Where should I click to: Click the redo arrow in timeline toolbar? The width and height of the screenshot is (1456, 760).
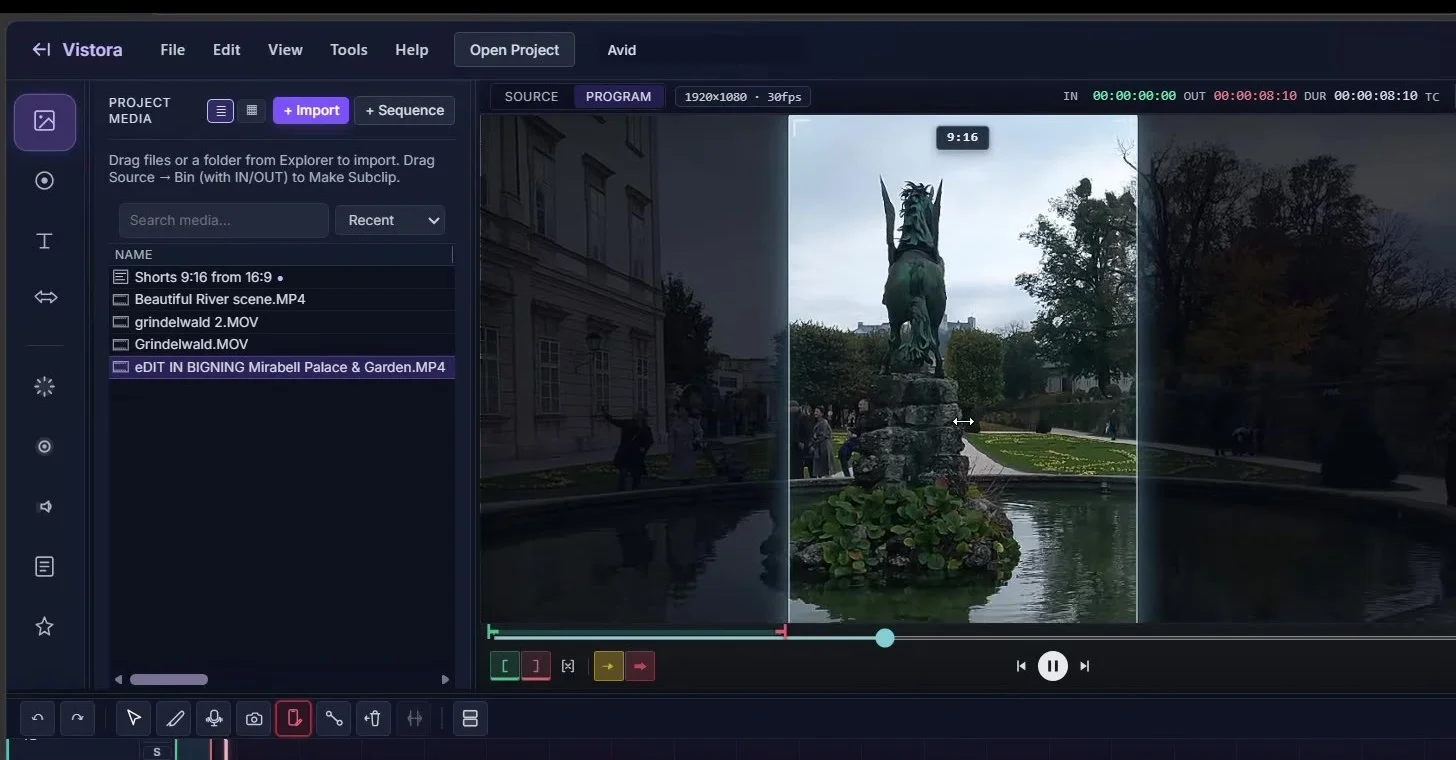pos(77,718)
